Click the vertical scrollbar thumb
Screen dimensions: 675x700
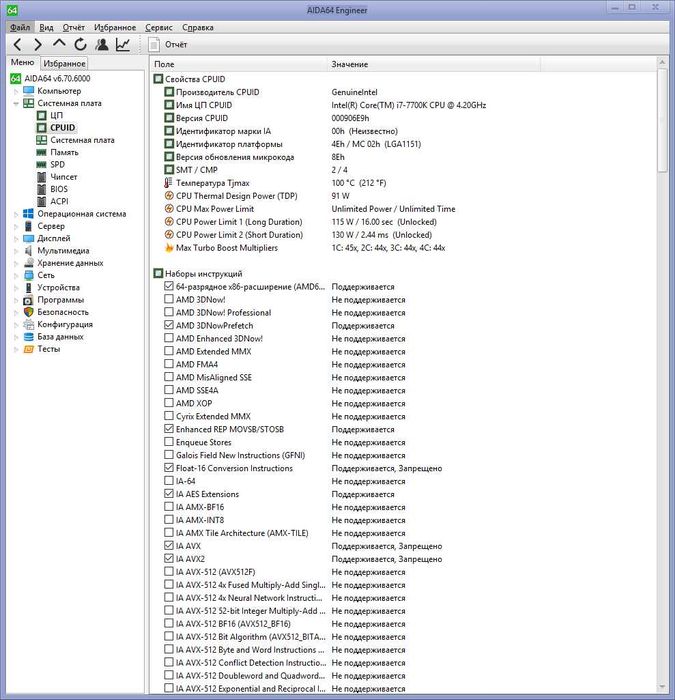[x=662, y=121]
